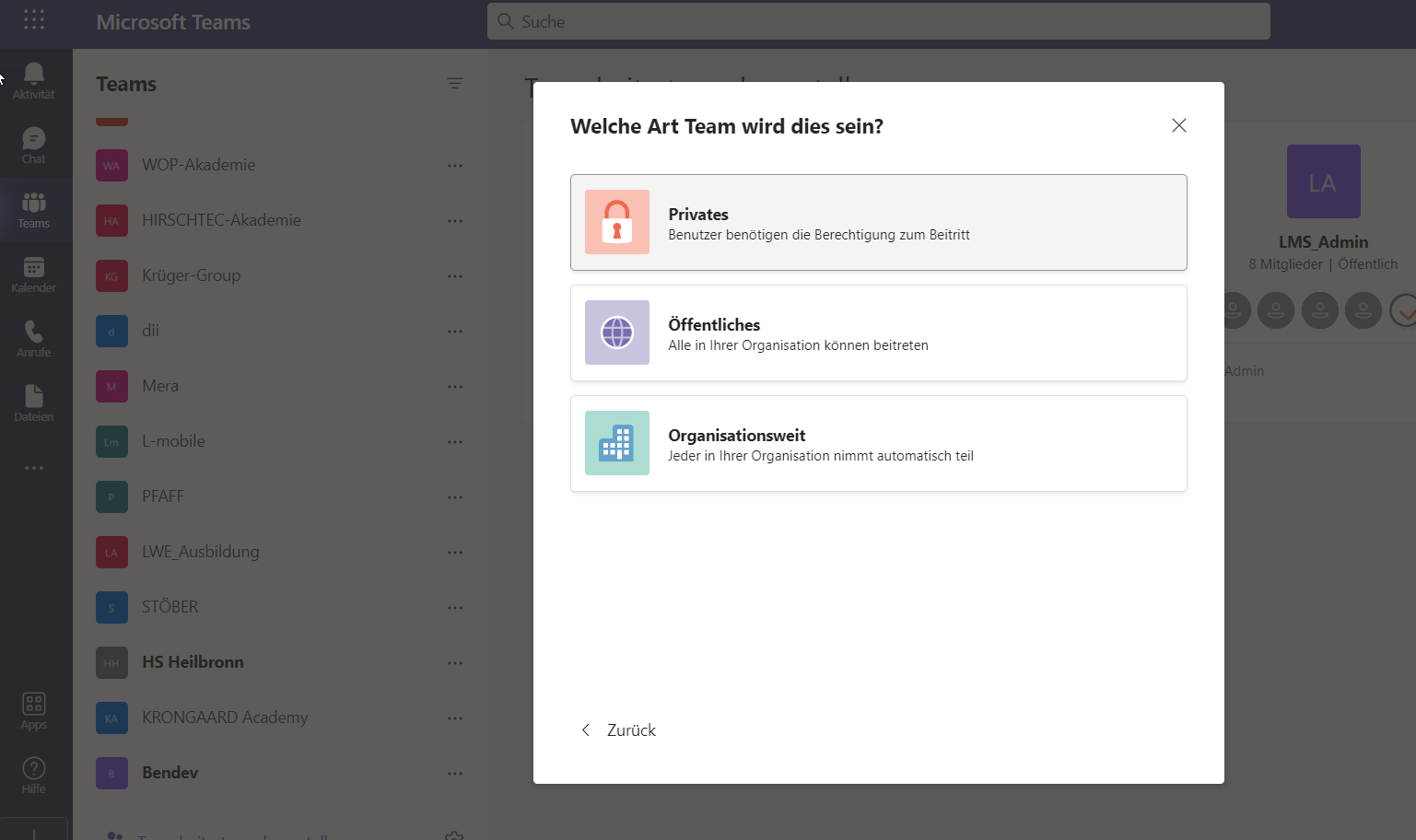Close the team type dialog

(x=1178, y=125)
